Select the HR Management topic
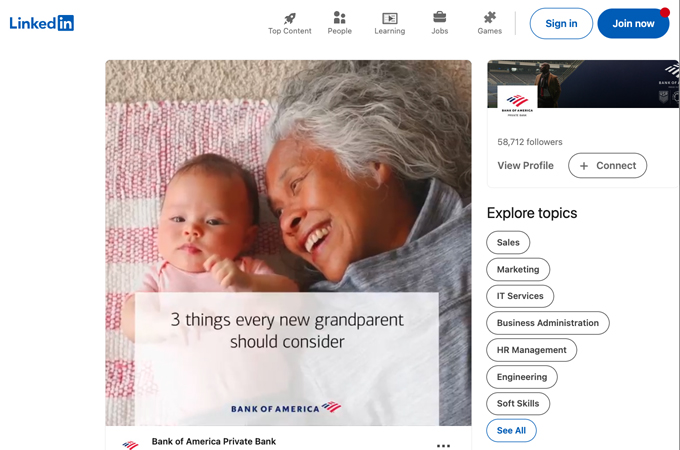 click(x=531, y=350)
